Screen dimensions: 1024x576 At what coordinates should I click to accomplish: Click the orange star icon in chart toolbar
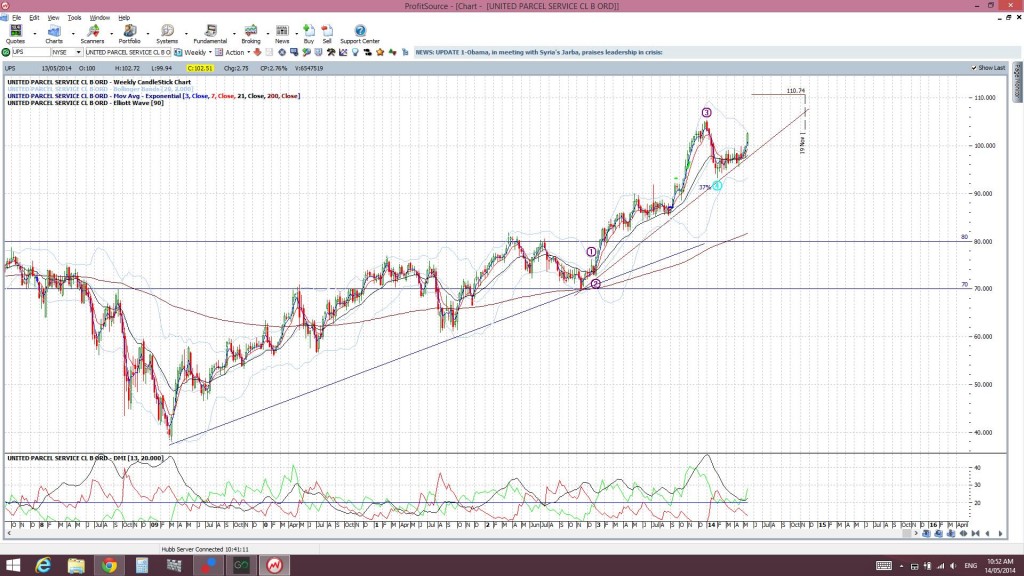pos(380,52)
